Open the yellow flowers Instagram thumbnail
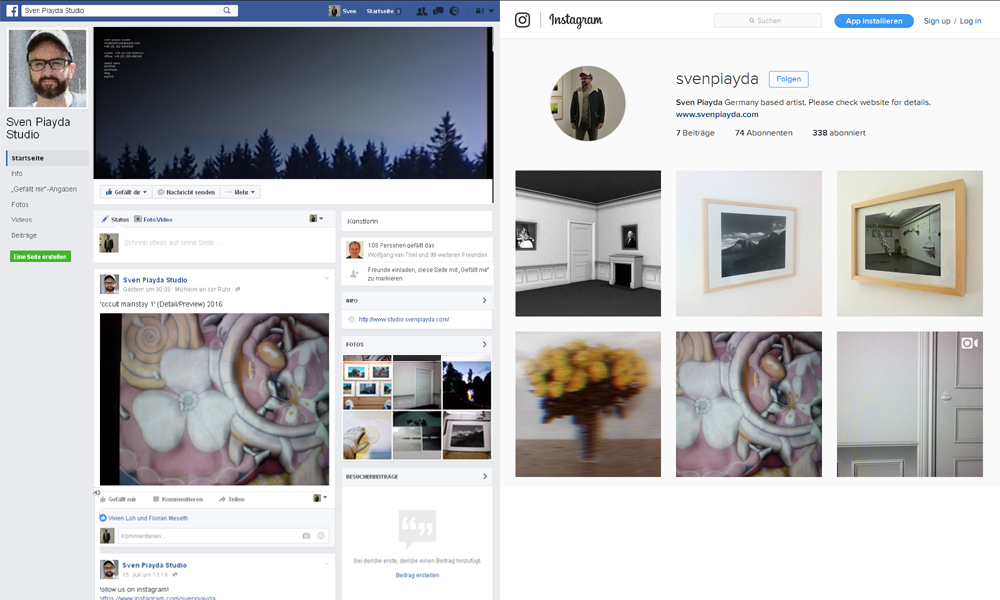Viewport: 1000px width, 600px height. point(588,404)
